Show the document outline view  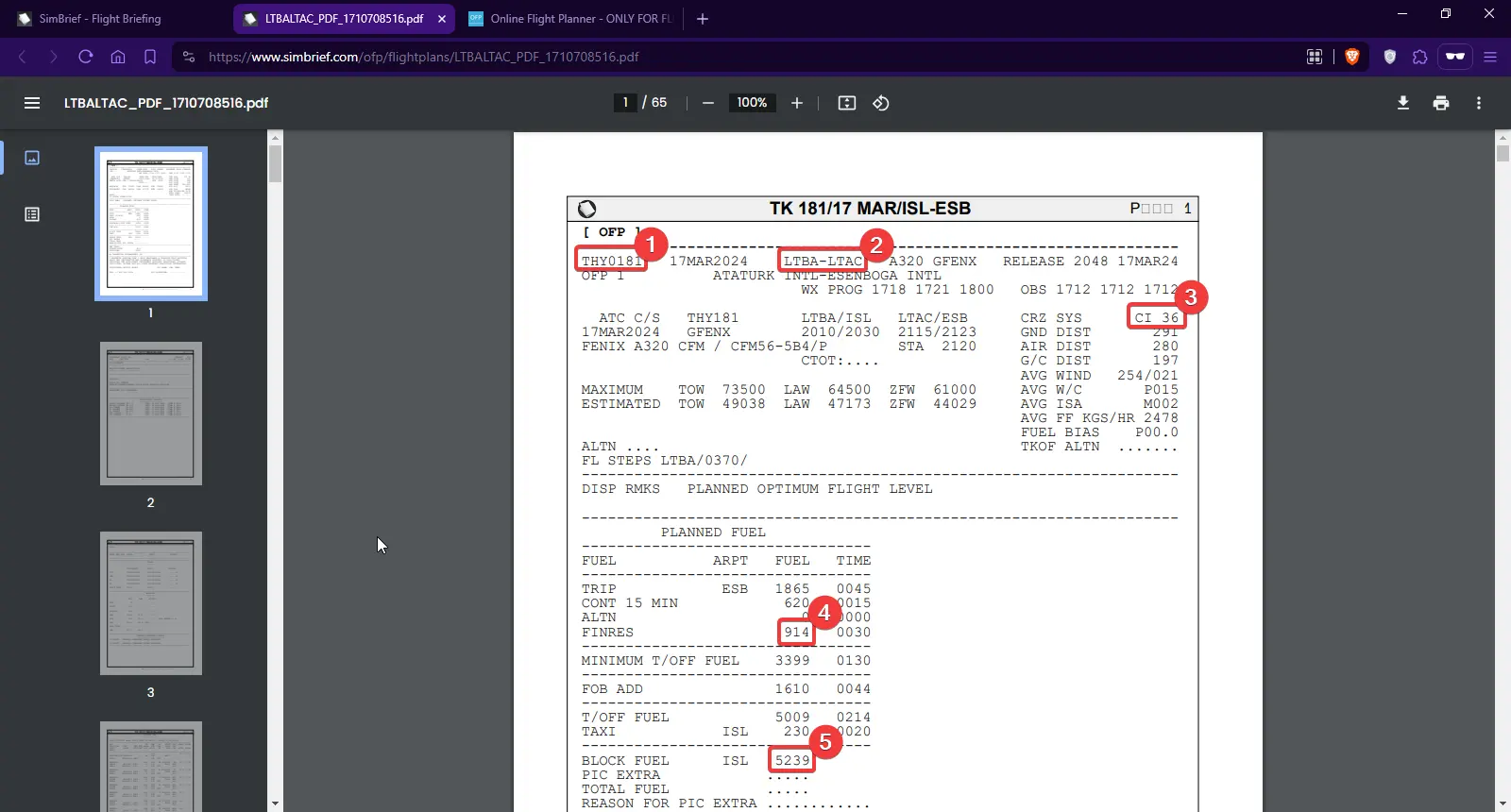32,214
